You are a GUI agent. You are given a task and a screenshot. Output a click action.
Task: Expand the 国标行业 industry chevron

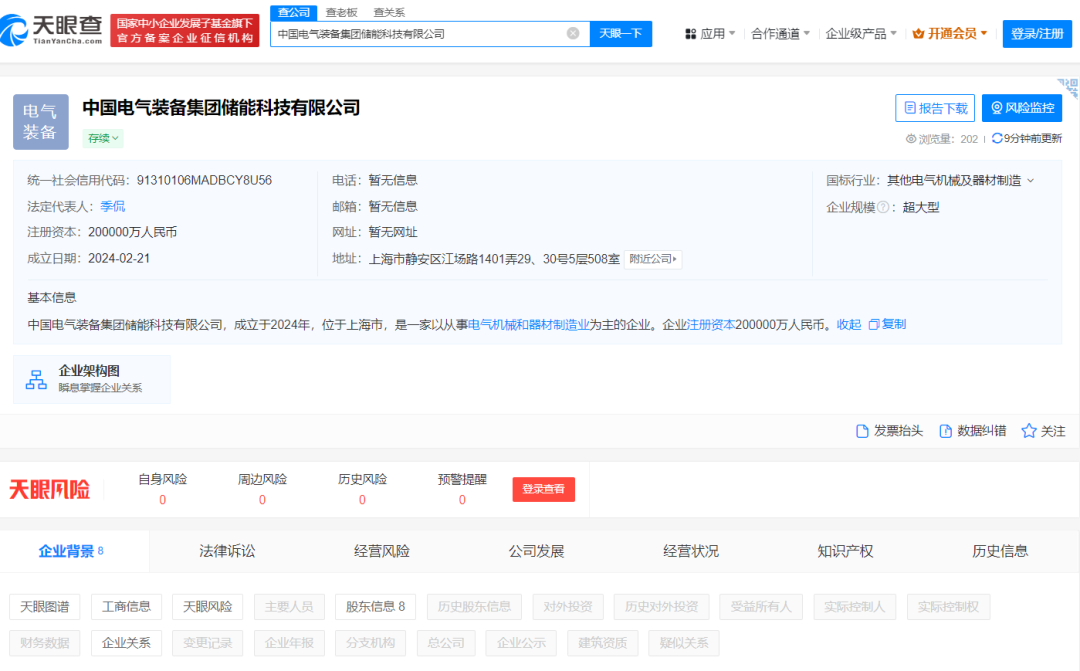(1030, 180)
